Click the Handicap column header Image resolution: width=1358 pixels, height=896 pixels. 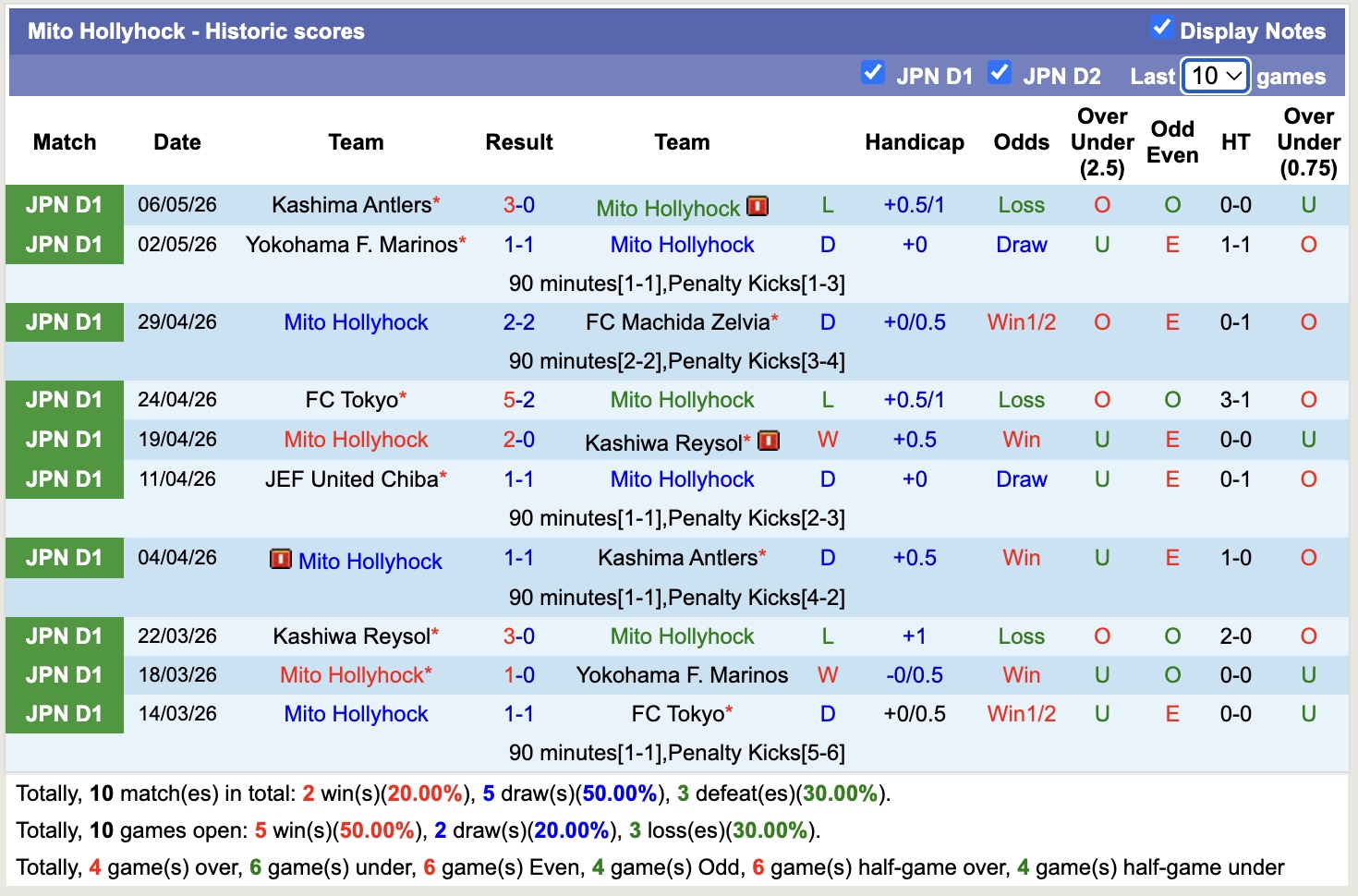pyautogui.click(x=915, y=142)
